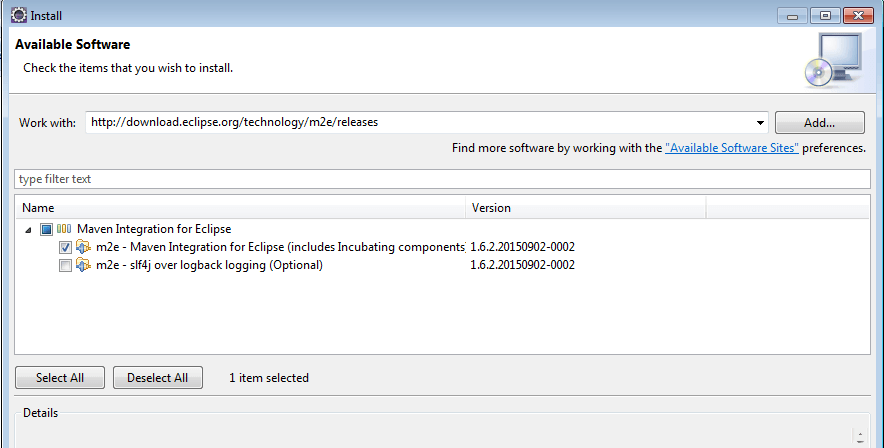884x448 pixels.
Task: Click the Maven Integration category icon
Action: pos(64,229)
